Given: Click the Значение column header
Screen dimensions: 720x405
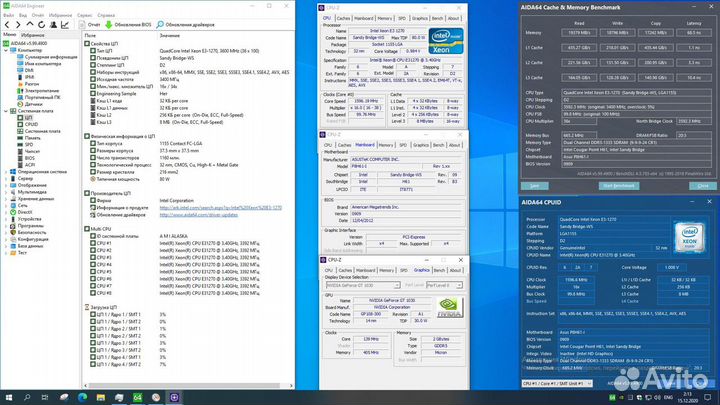Looking at the screenshot, I should click(x=169, y=35).
